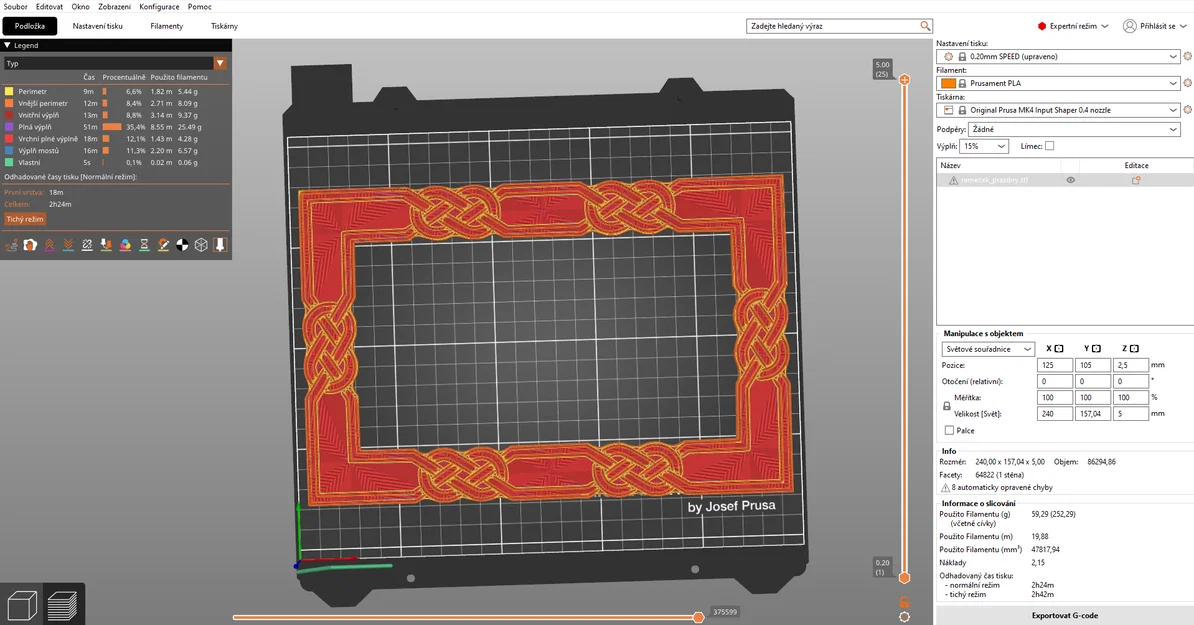Switch to Nastavení tisku tab
The image size is (1194, 625).
point(97,26)
